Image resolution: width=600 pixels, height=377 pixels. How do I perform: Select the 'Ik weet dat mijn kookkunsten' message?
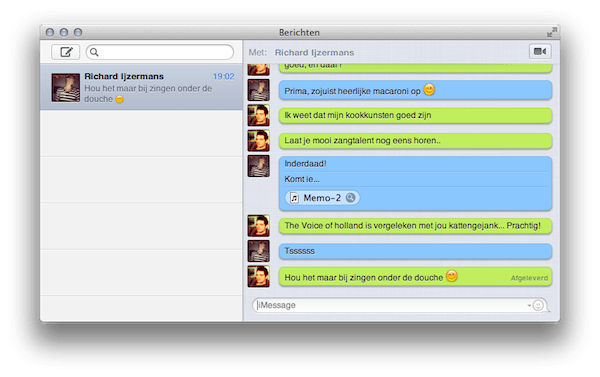[415, 115]
